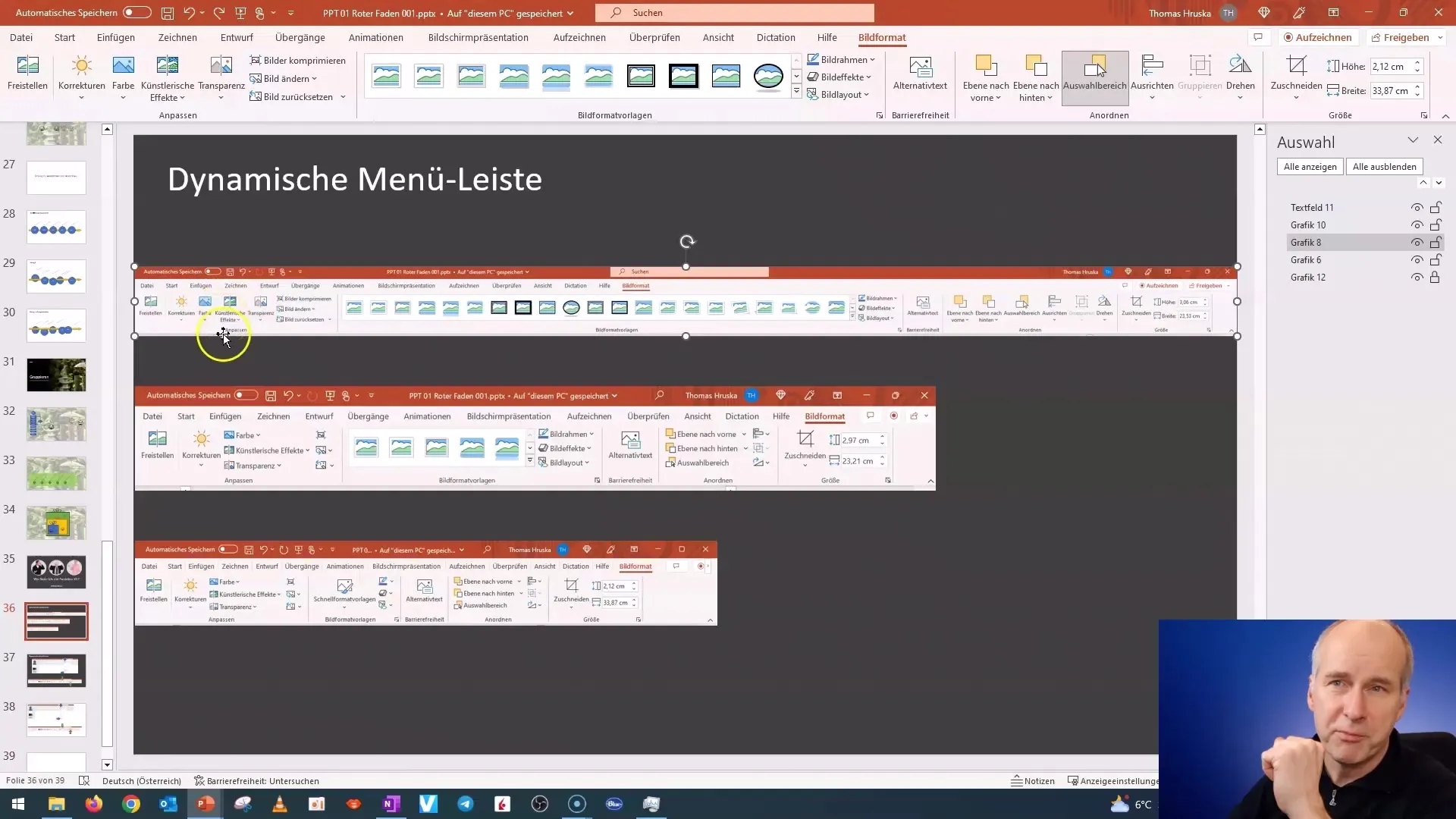Click slide 36 thumbnail in panel
1456x819 pixels.
click(57, 621)
